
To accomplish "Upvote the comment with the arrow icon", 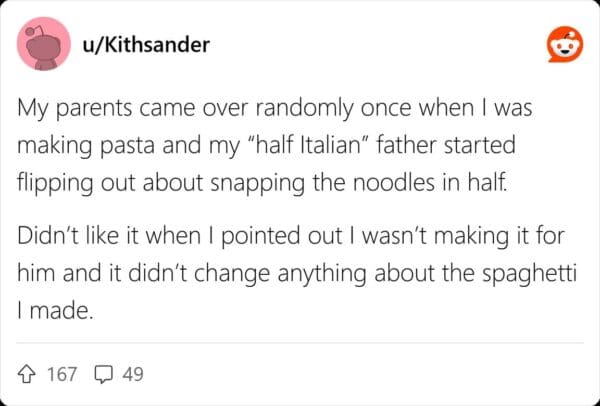I will pyautogui.click(x=28, y=375).
